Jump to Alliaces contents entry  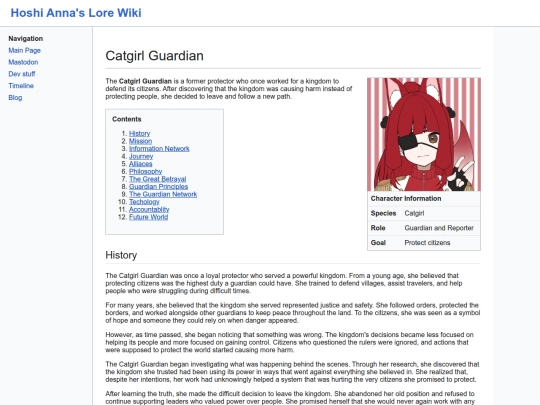point(141,164)
